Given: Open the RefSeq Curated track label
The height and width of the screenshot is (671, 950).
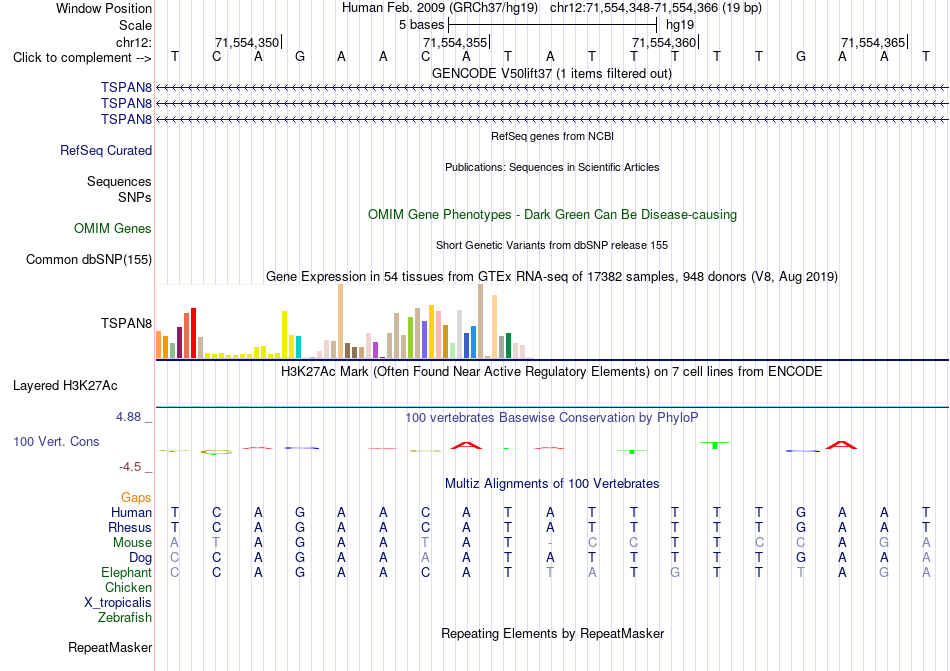Looking at the screenshot, I should (106, 150).
